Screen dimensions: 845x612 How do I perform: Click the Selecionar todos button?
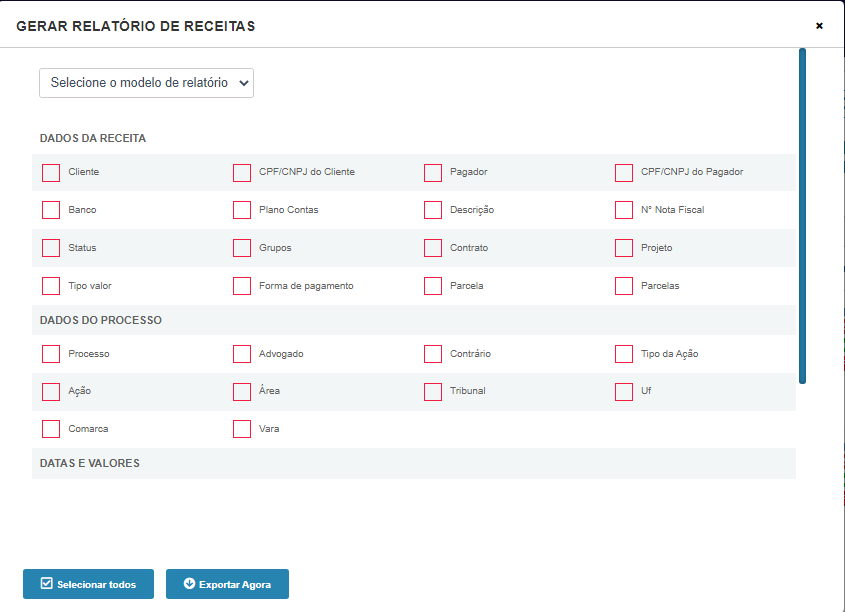tap(88, 584)
